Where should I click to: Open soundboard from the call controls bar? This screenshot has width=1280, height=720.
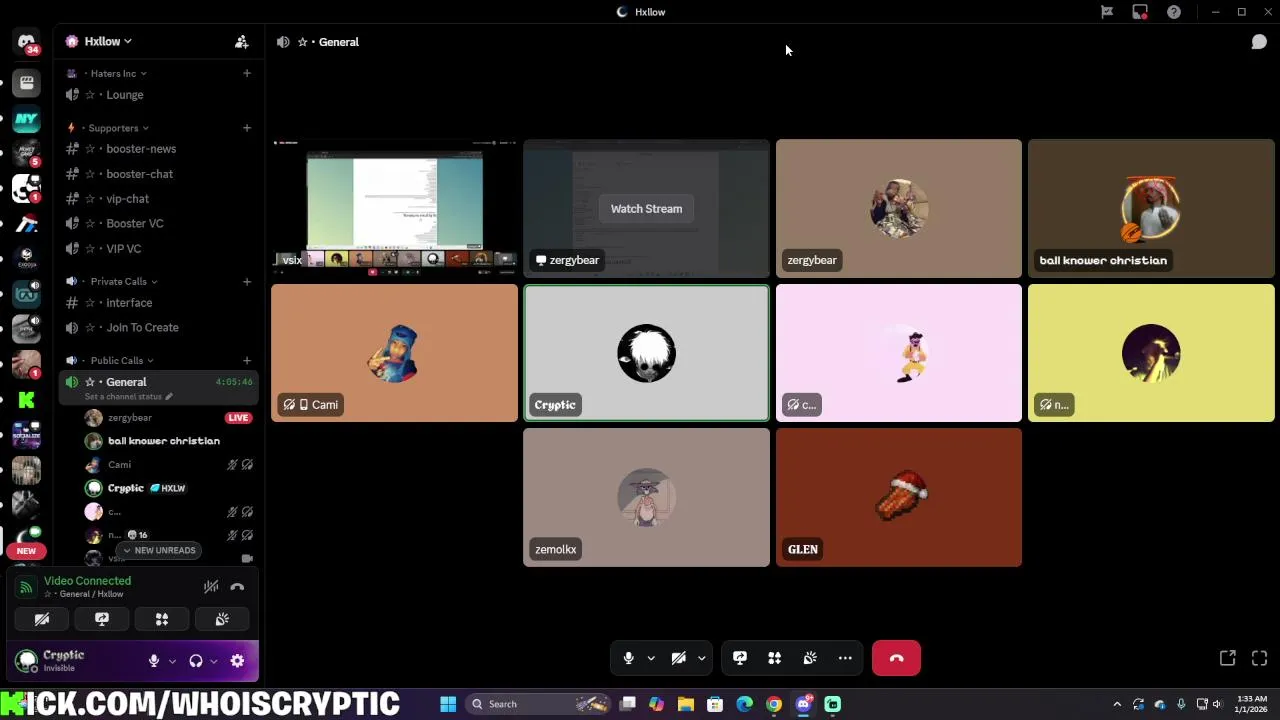pos(810,658)
